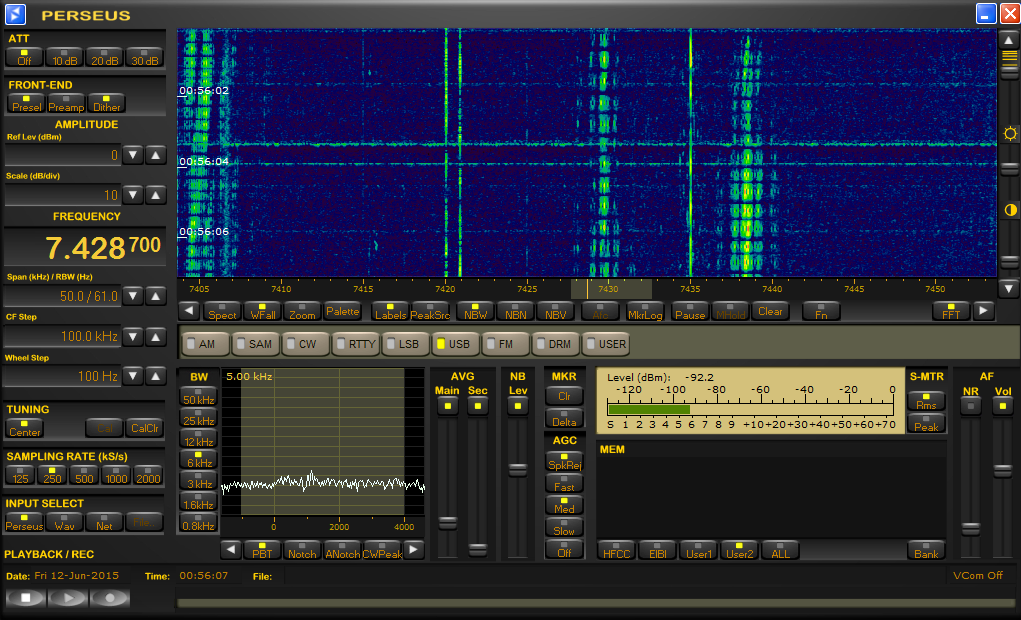Select USB demodulation mode

(456, 344)
